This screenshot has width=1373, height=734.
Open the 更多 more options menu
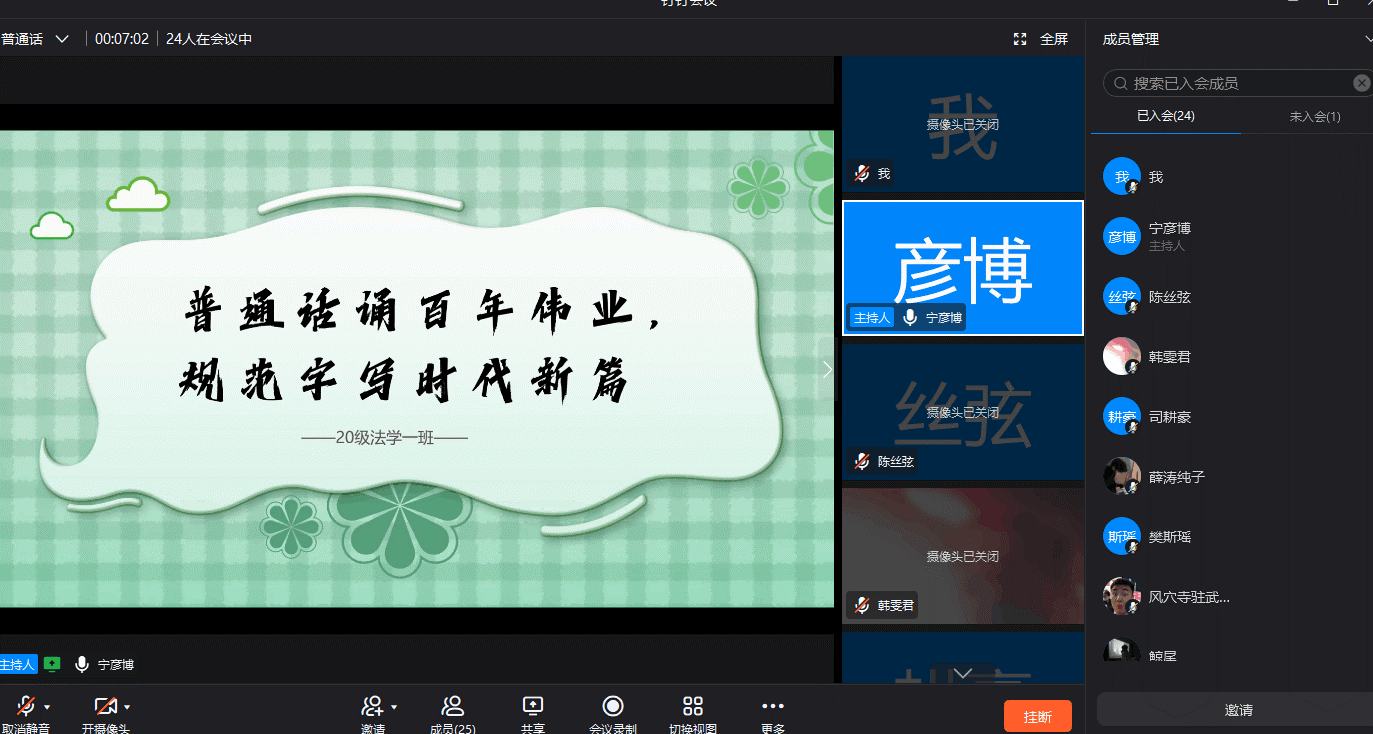(773, 706)
